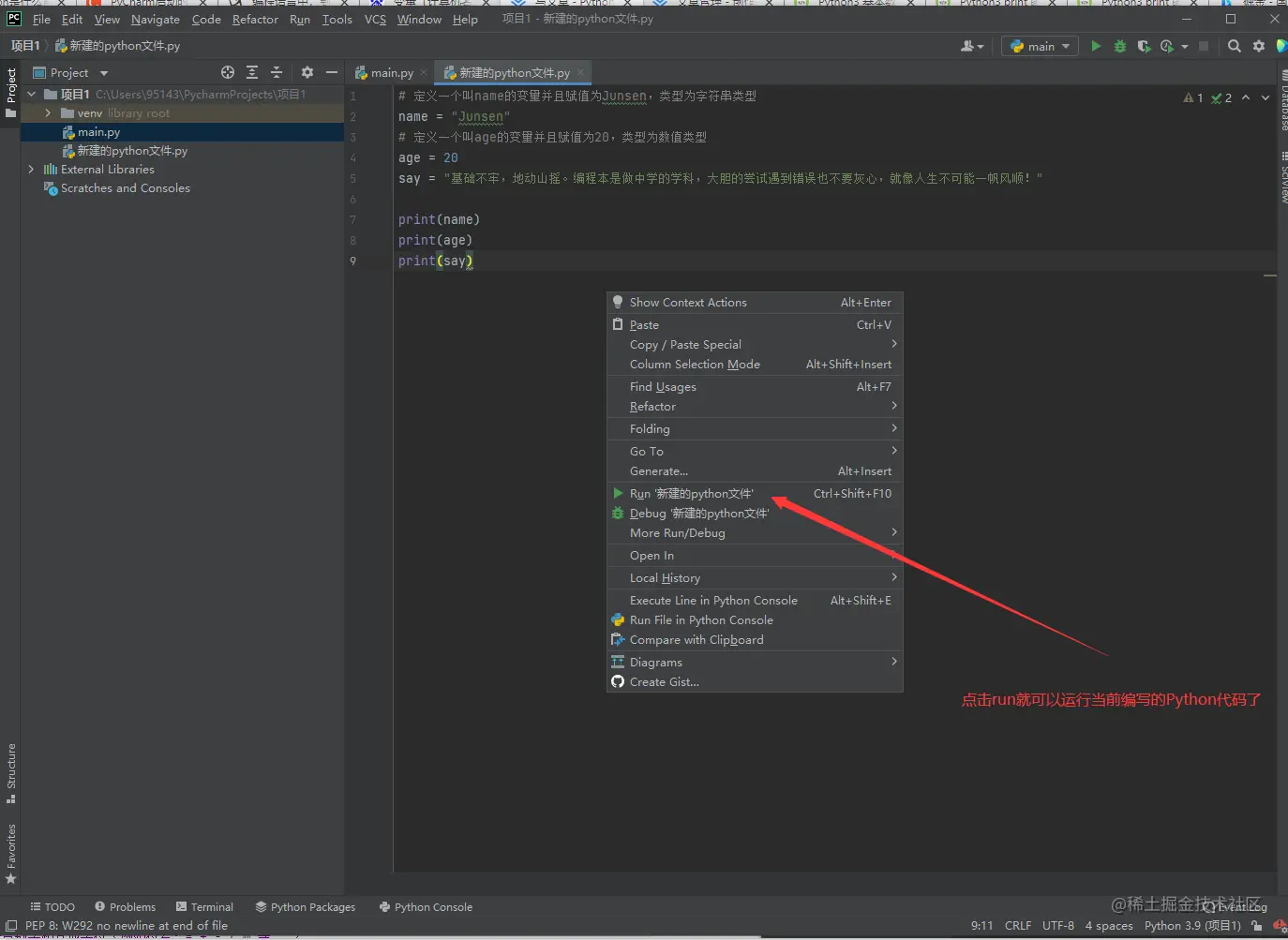Run with coverage icon in toolbar

[x=1144, y=46]
